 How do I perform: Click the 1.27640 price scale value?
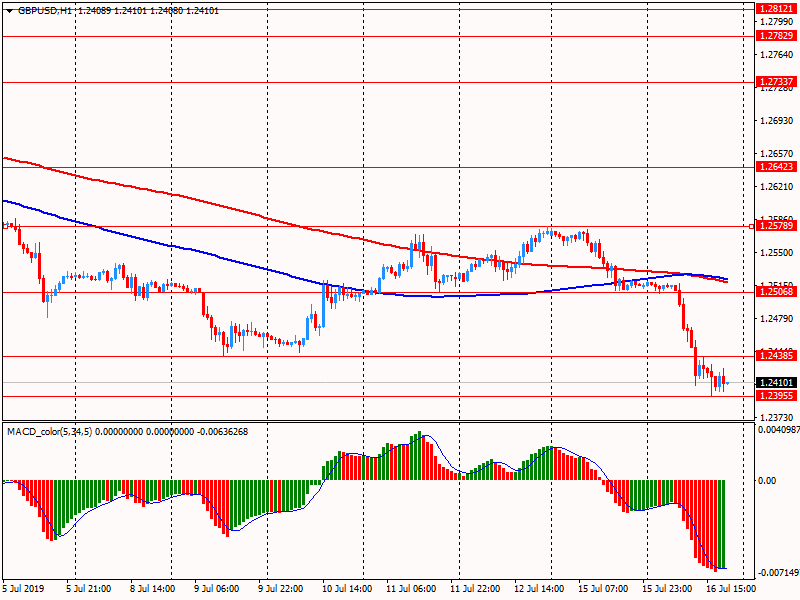(777, 55)
